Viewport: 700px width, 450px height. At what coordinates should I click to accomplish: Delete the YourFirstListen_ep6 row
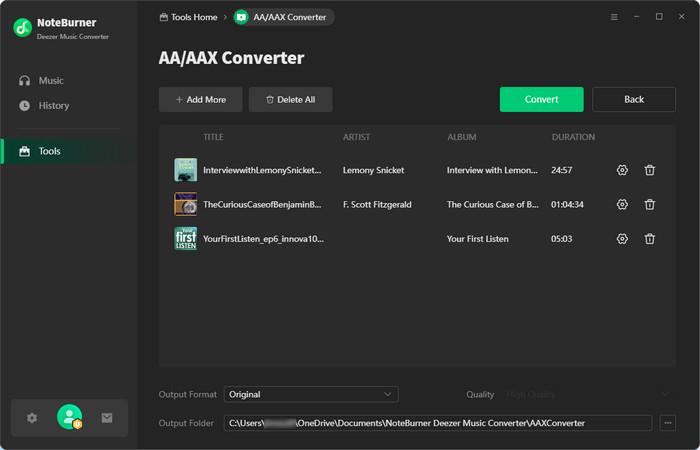650,239
